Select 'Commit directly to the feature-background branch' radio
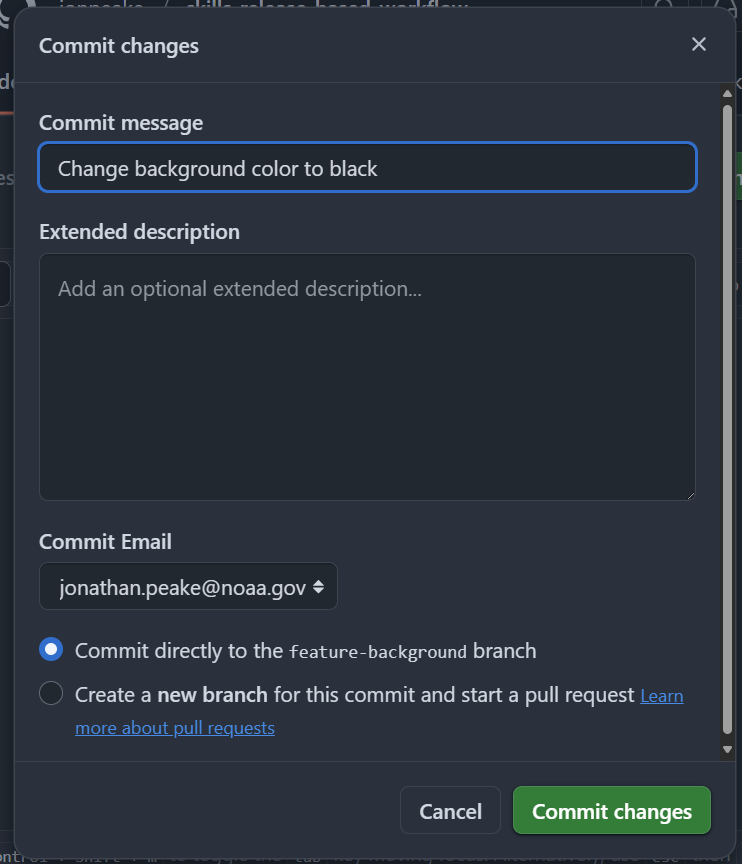The width and height of the screenshot is (742, 864). (x=51, y=649)
